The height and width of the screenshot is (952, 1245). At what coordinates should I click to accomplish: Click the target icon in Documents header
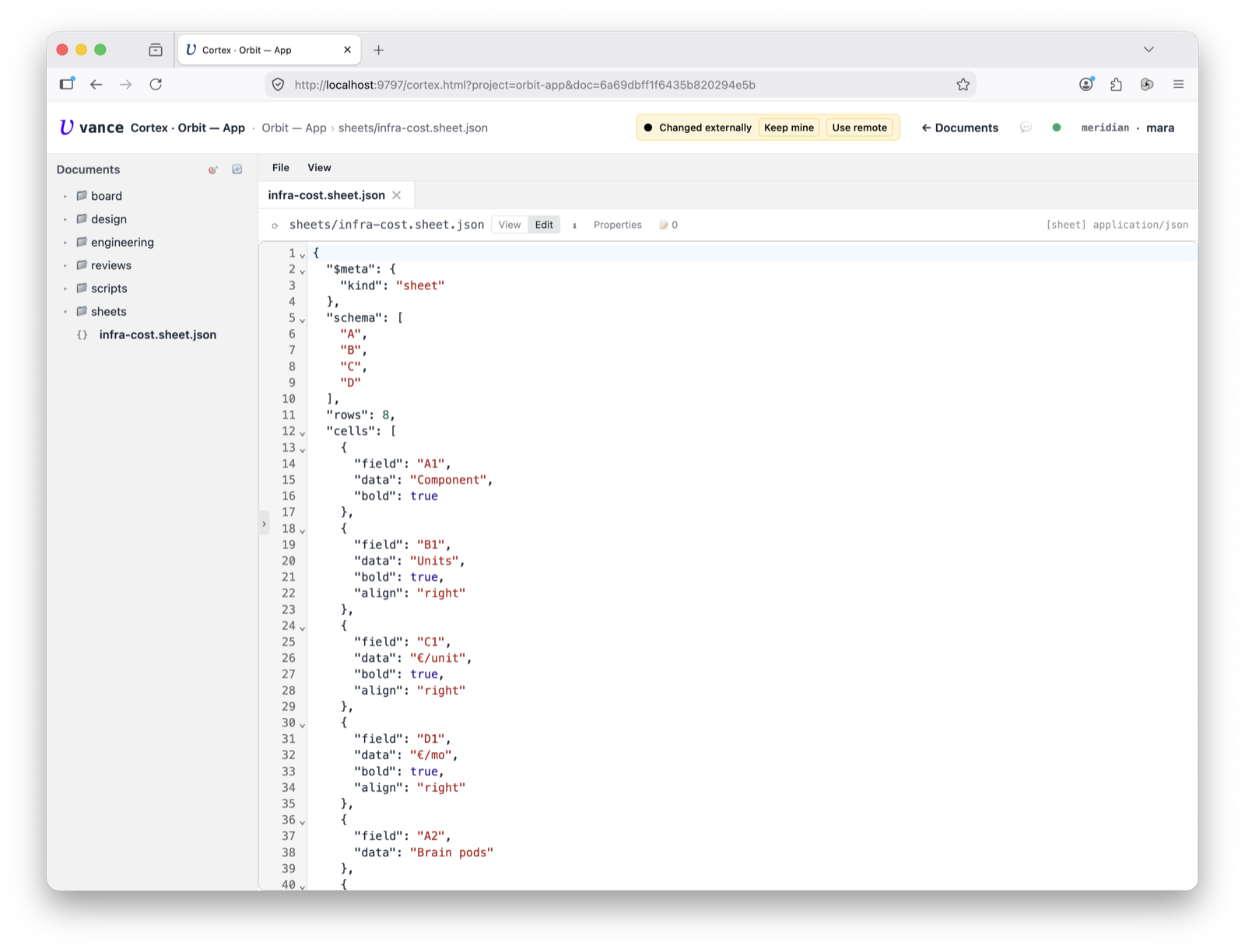pos(212,170)
